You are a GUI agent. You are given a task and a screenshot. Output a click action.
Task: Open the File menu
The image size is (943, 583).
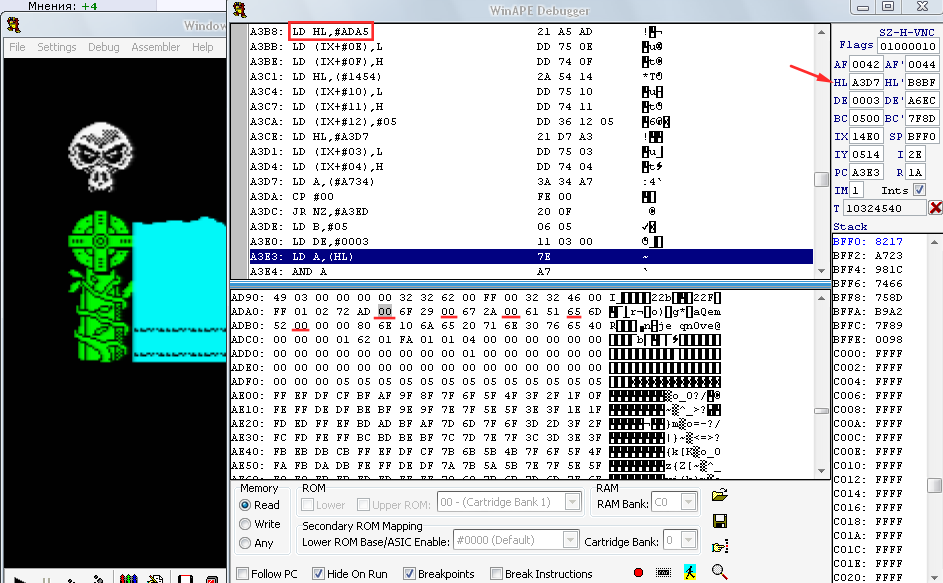click(x=17, y=47)
